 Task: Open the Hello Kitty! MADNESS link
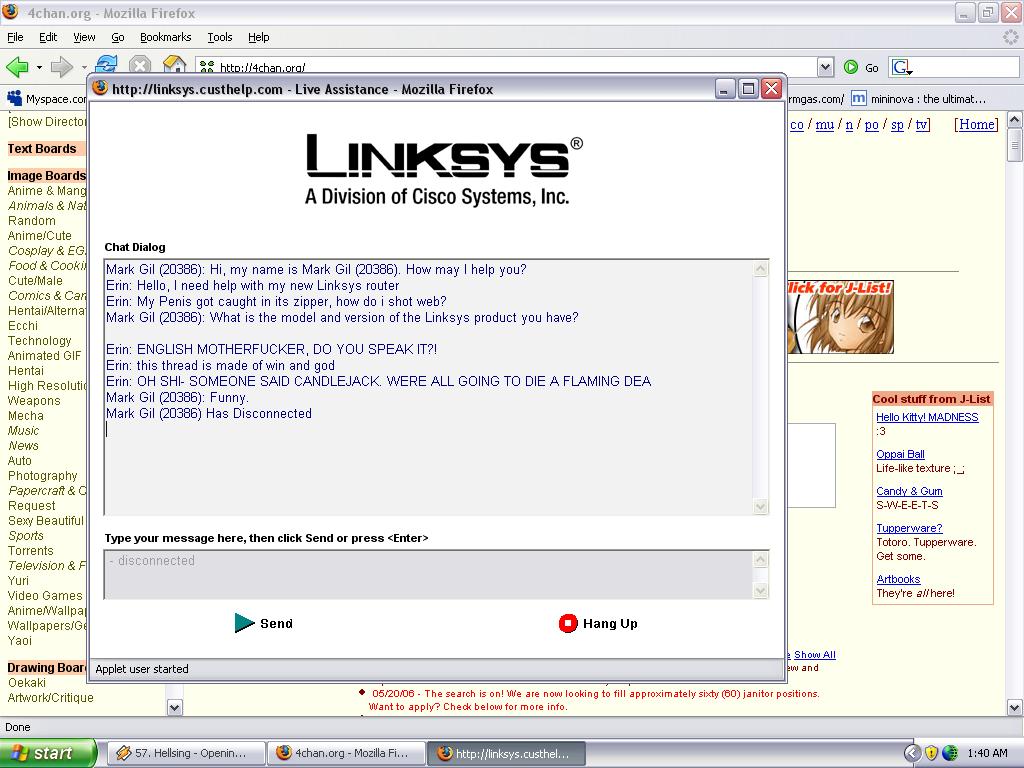tap(927, 417)
